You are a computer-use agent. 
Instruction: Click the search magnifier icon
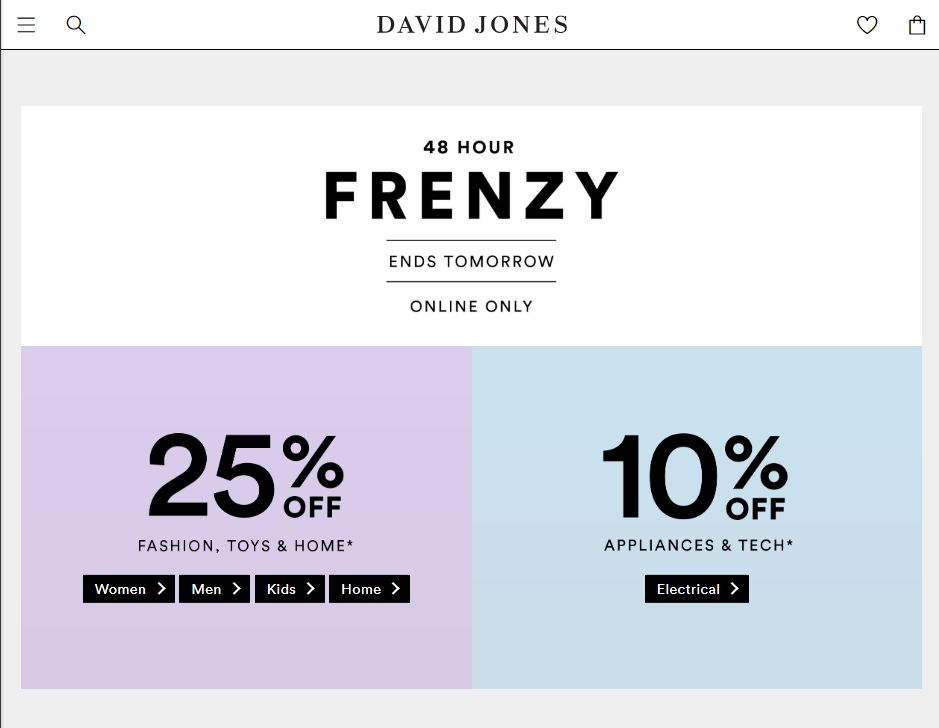coord(76,25)
